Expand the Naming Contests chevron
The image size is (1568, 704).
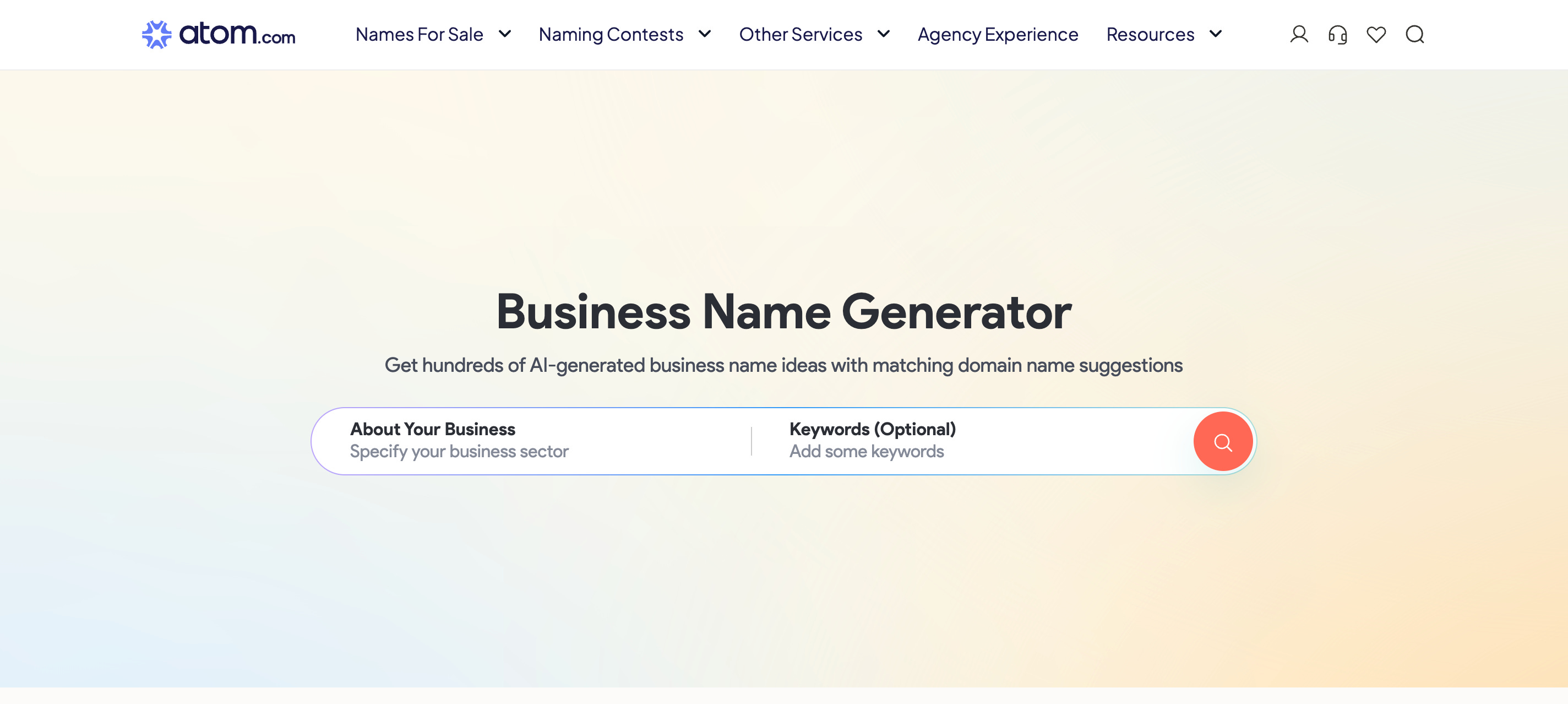(705, 34)
